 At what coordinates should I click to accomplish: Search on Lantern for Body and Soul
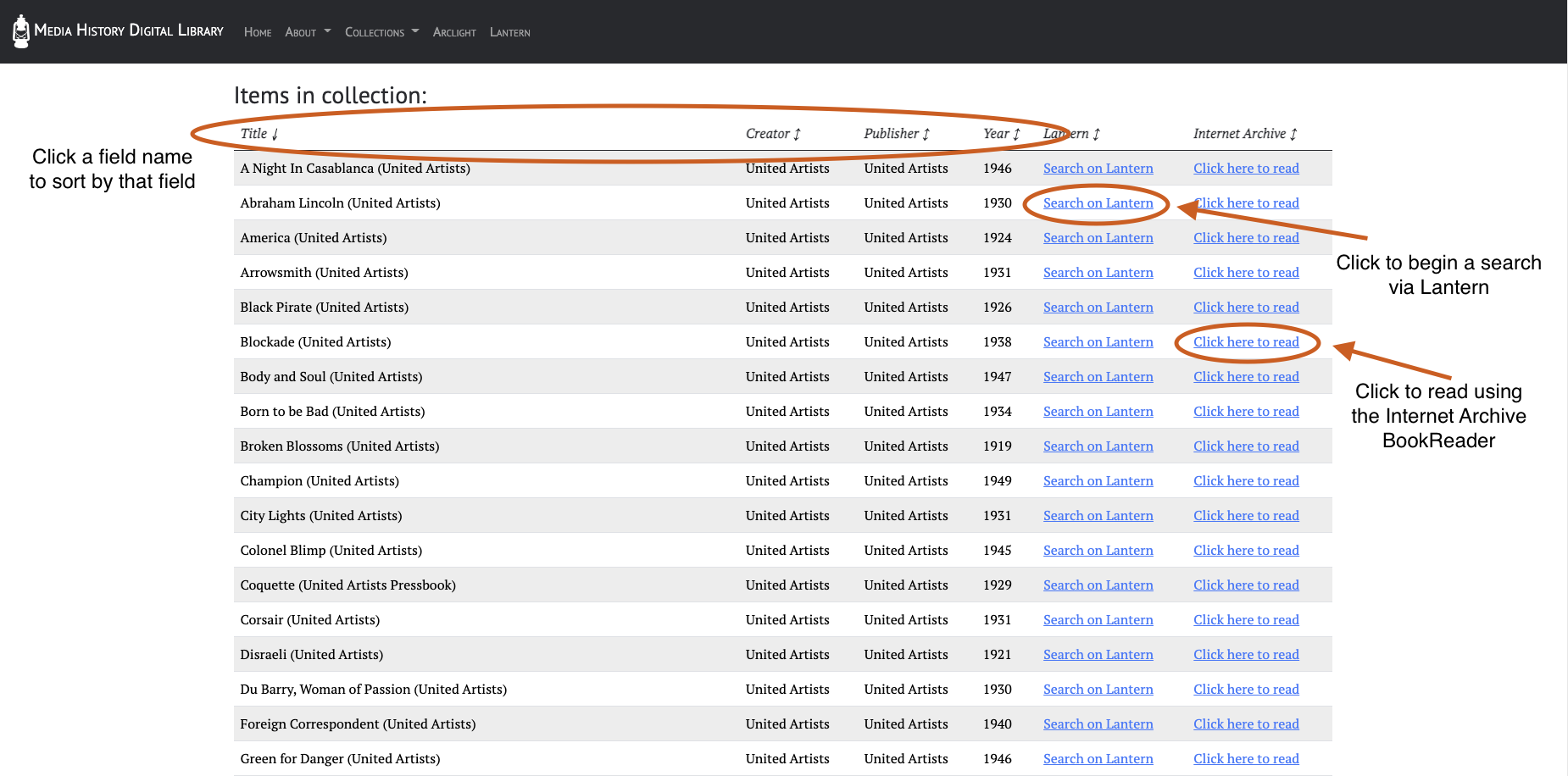(1098, 377)
